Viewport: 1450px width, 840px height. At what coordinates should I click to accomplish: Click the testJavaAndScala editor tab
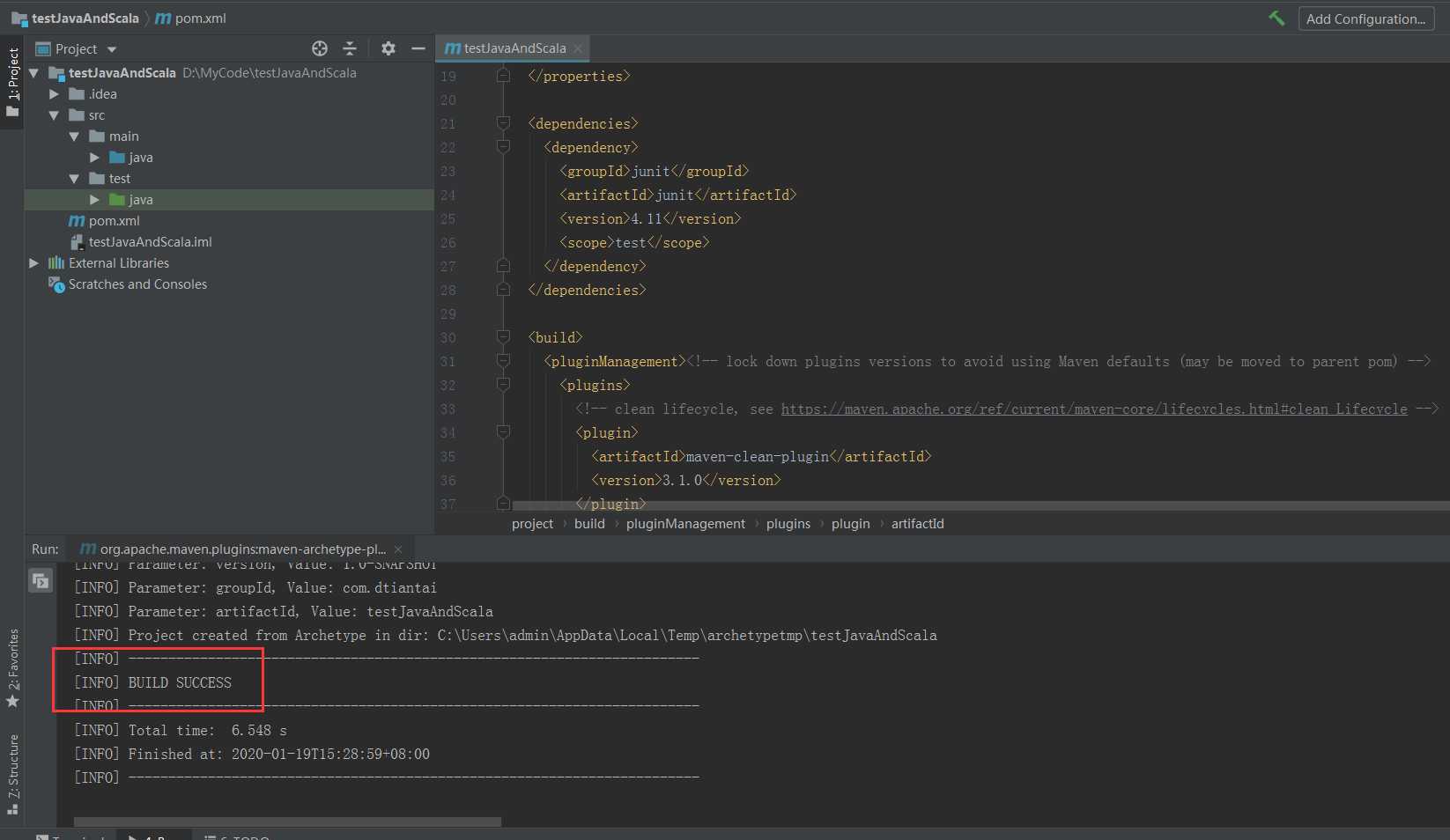coord(514,48)
